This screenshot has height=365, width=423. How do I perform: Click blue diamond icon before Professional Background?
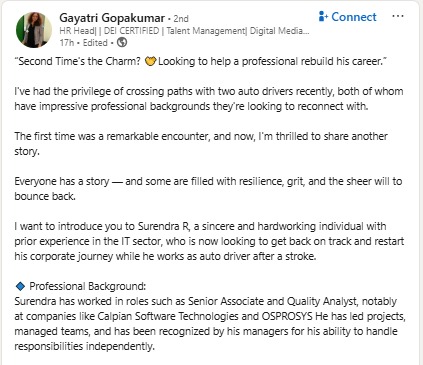20,286
